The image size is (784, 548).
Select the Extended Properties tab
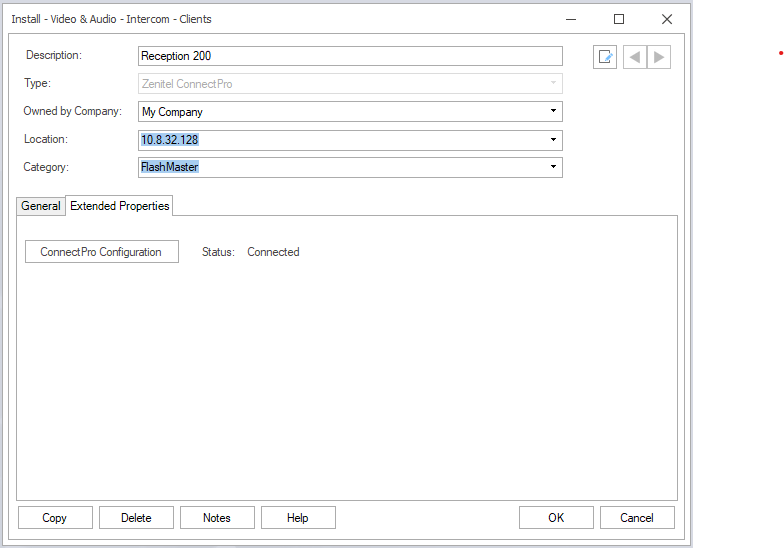[119, 206]
